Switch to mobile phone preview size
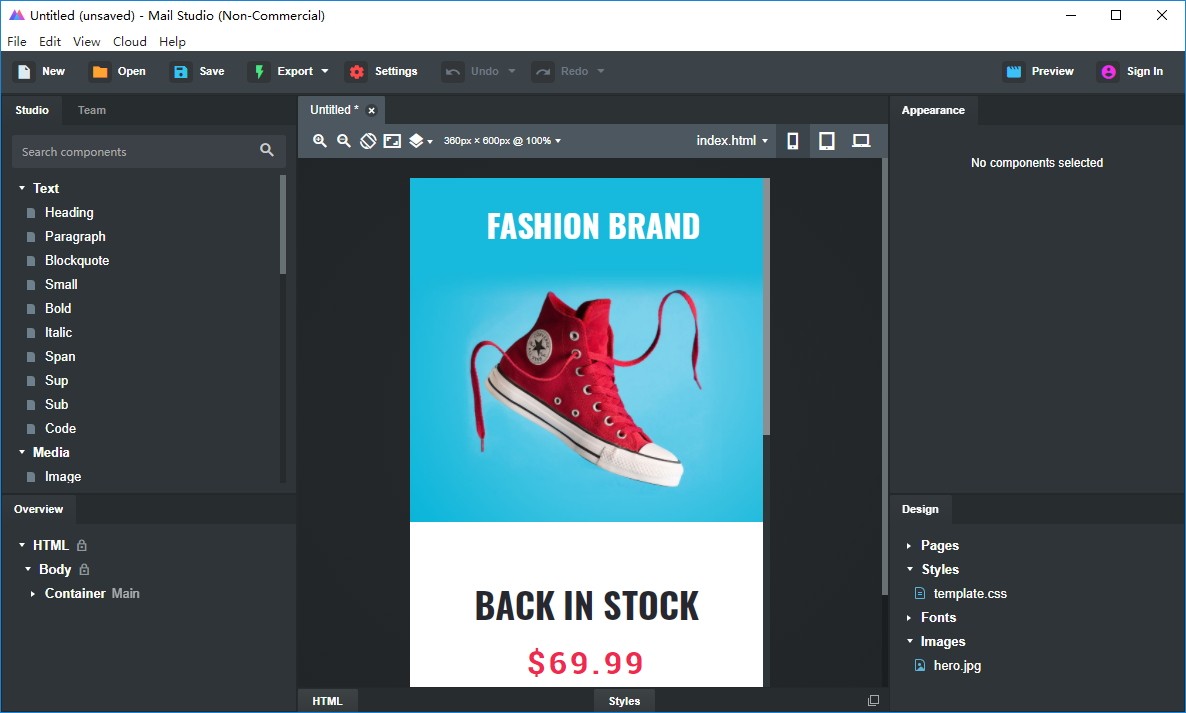 (x=792, y=141)
